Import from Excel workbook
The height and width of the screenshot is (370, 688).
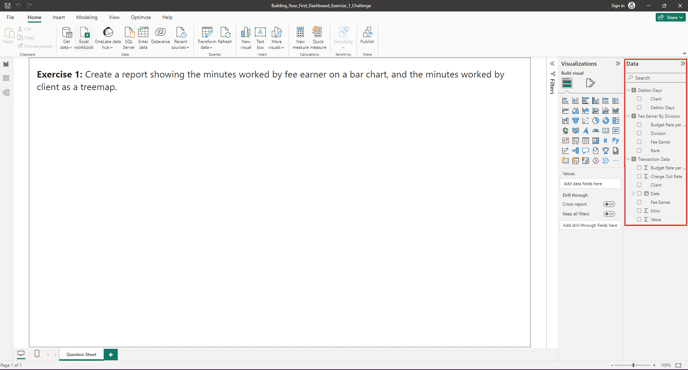(84, 38)
